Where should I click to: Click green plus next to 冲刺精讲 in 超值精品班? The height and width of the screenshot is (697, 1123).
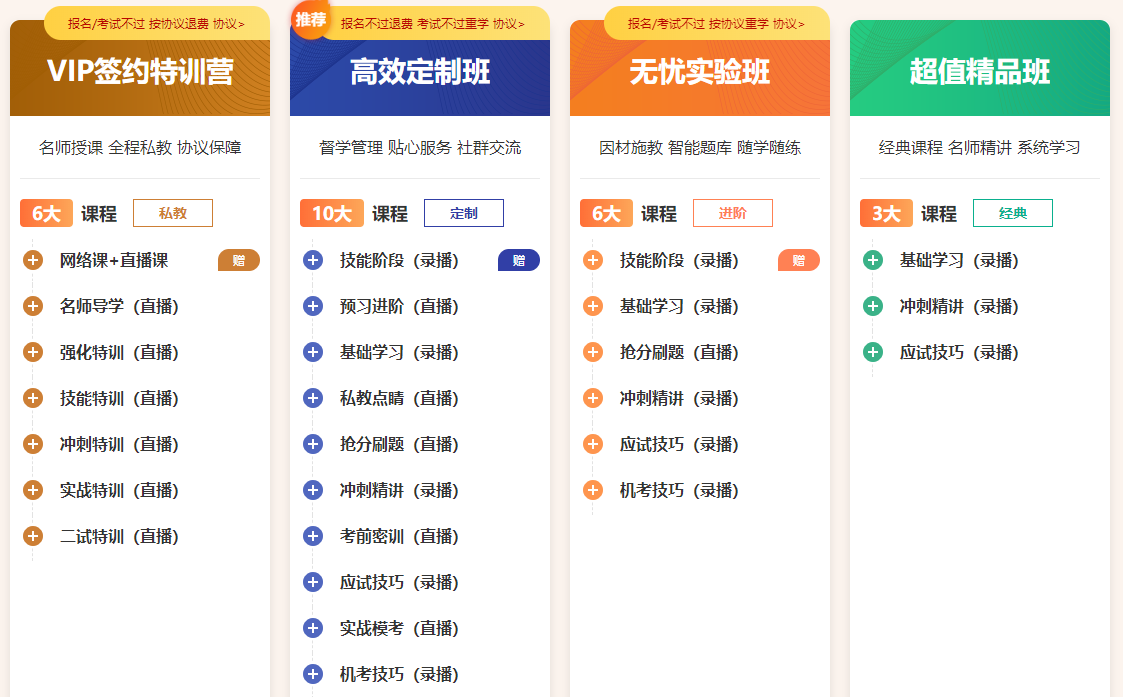click(873, 306)
